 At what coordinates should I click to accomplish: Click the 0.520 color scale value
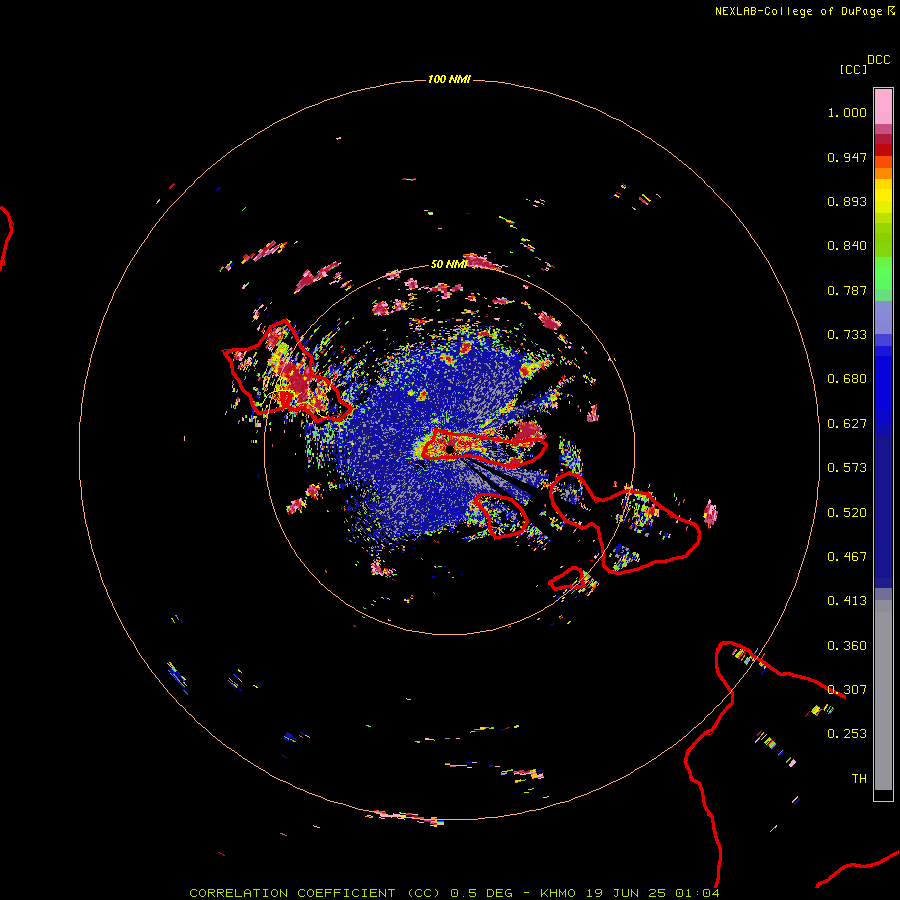847,513
